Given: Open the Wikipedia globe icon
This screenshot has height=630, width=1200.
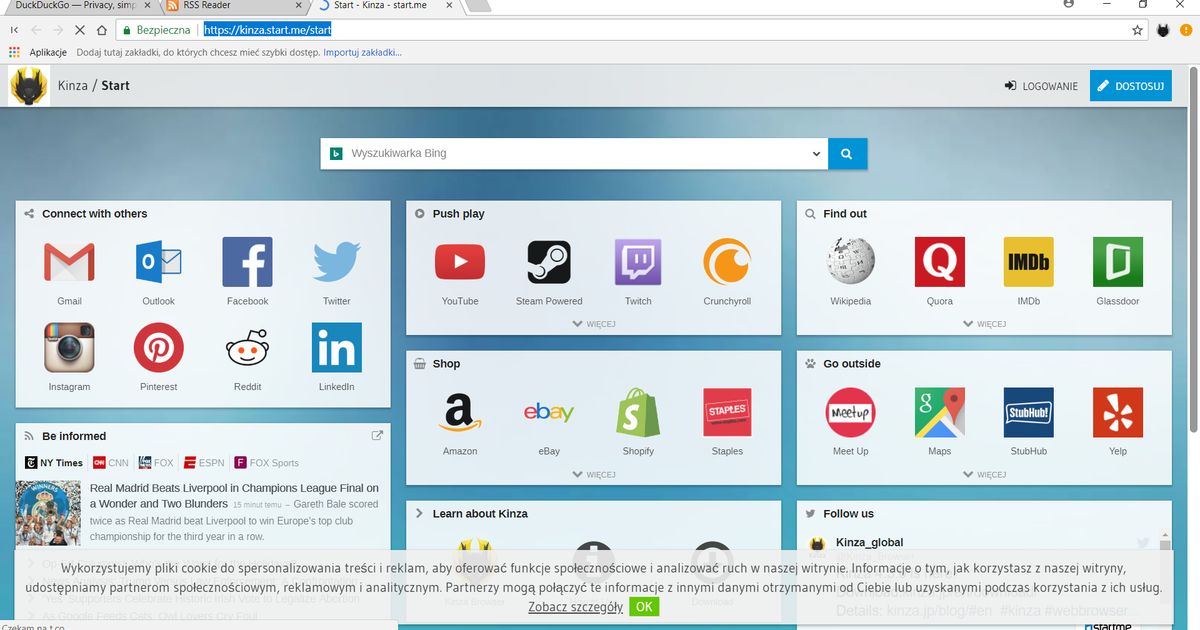Looking at the screenshot, I should [851, 262].
